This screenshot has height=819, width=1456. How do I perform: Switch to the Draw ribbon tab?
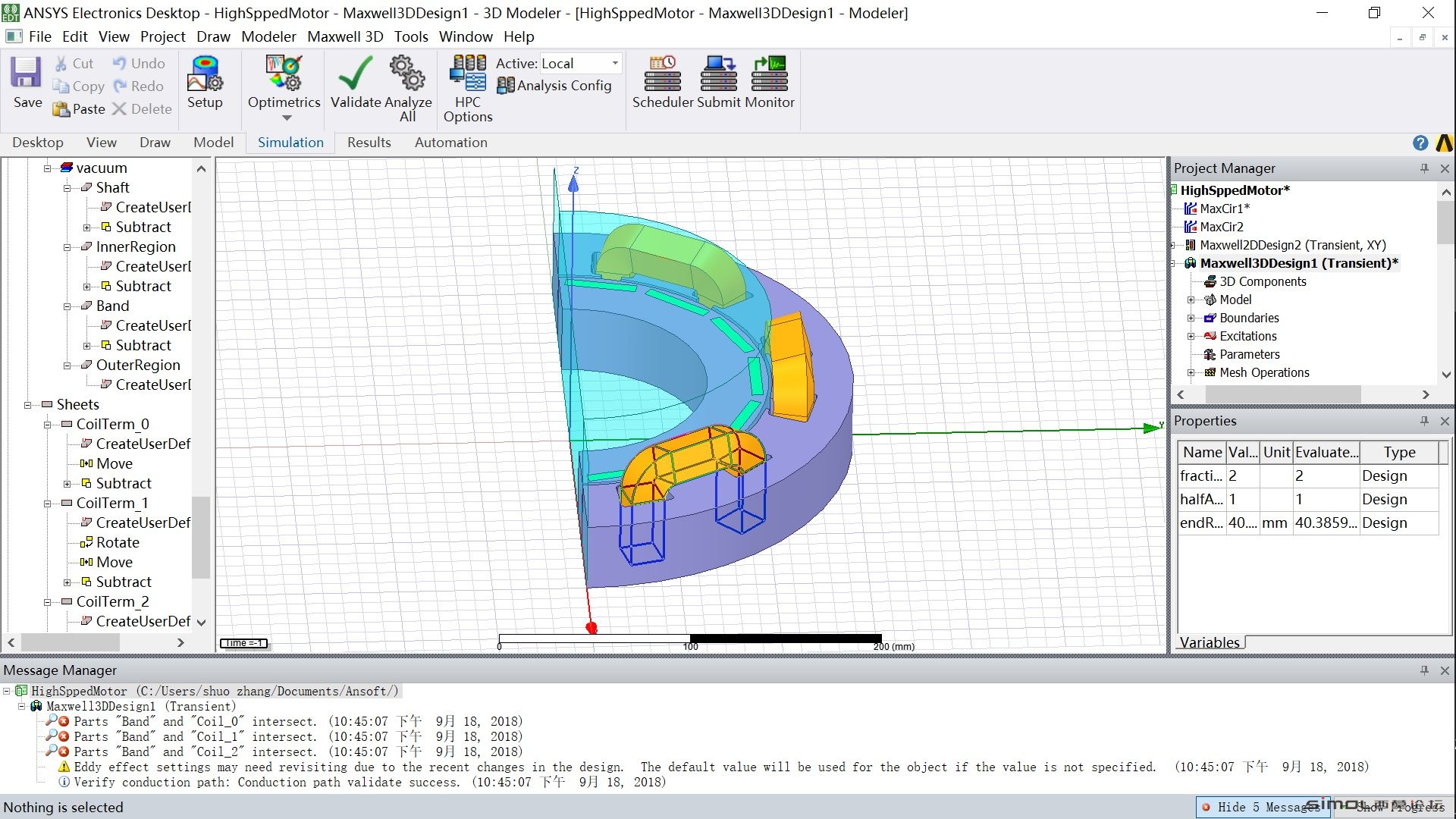(x=155, y=143)
